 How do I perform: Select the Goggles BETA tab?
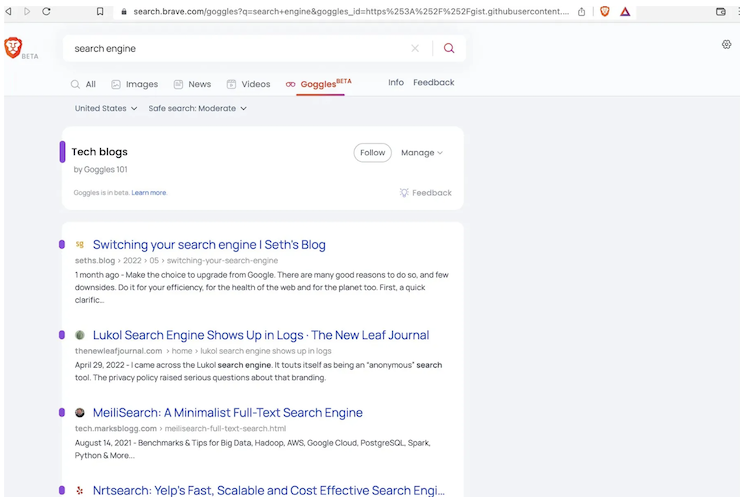[x=319, y=84]
